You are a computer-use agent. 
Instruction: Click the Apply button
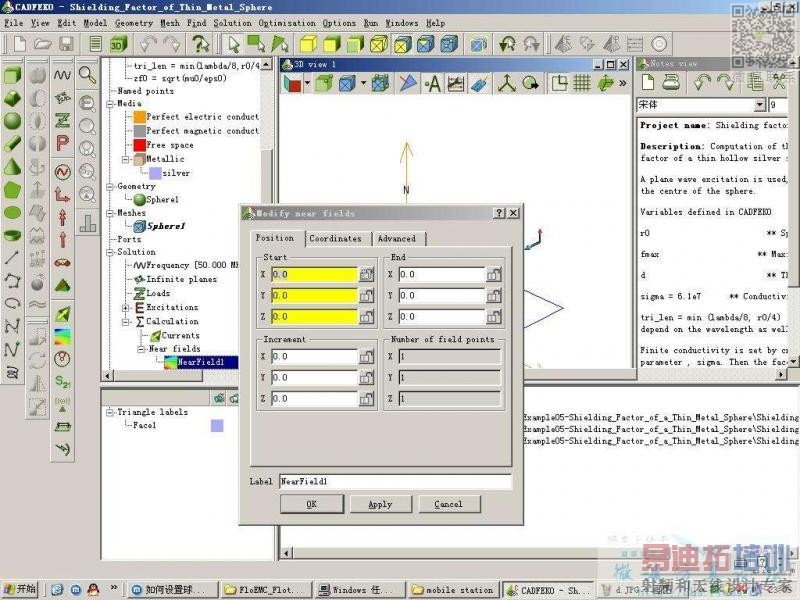click(380, 504)
